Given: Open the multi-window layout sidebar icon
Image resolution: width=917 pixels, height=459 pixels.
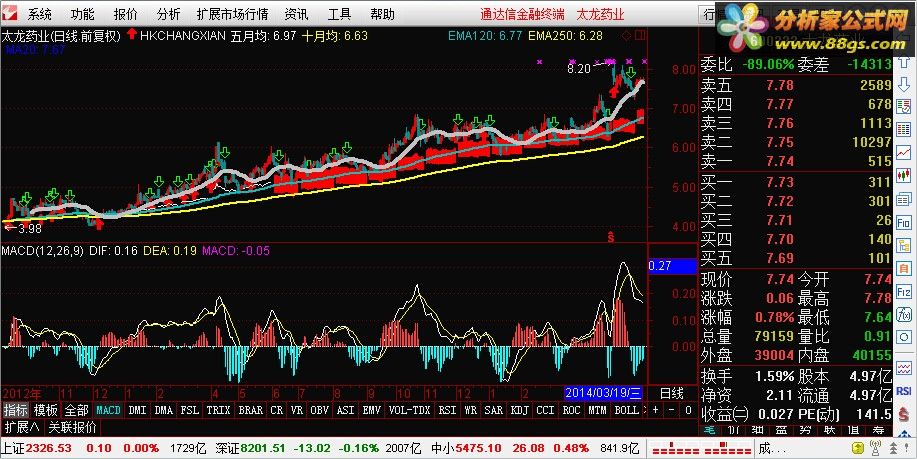Looking at the screenshot, I should pos(904,199).
